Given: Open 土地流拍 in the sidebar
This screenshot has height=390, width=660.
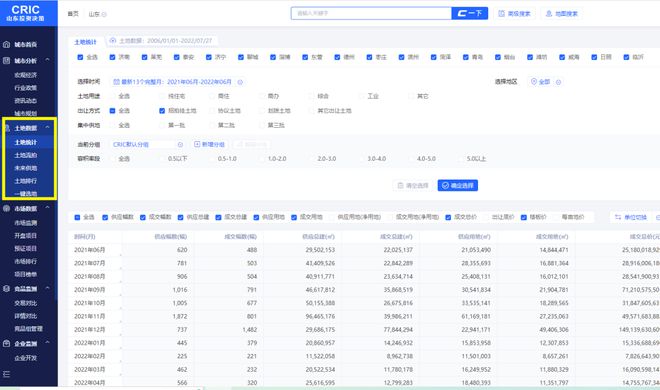Looking at the screenshot, I should (26, 155).
